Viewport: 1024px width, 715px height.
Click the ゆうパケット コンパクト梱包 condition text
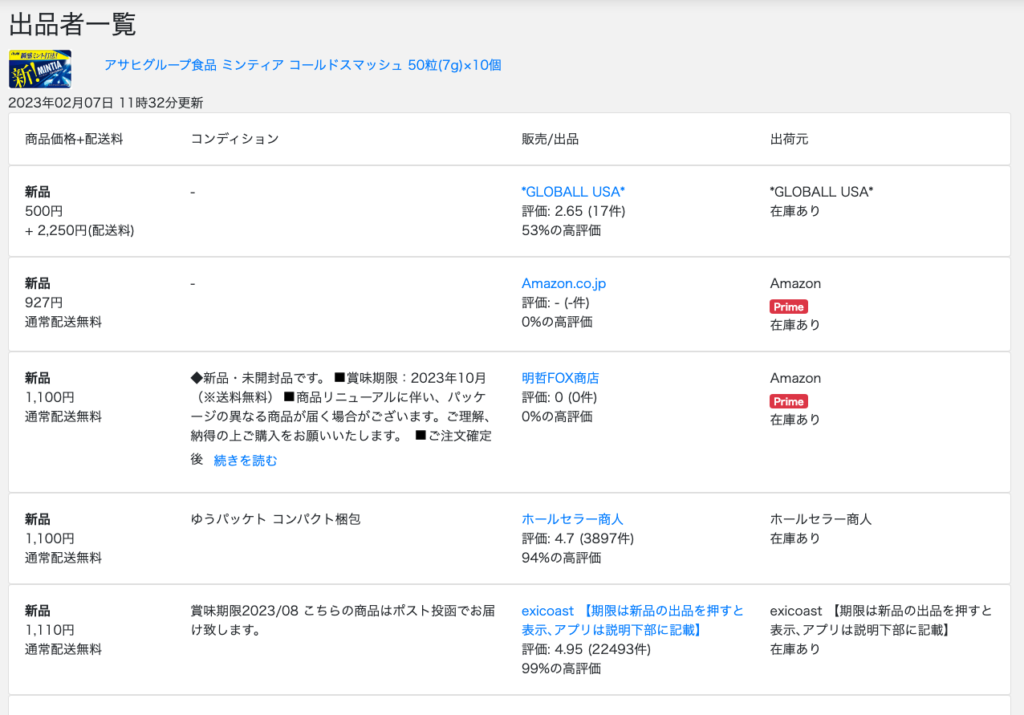pos(276,519)
